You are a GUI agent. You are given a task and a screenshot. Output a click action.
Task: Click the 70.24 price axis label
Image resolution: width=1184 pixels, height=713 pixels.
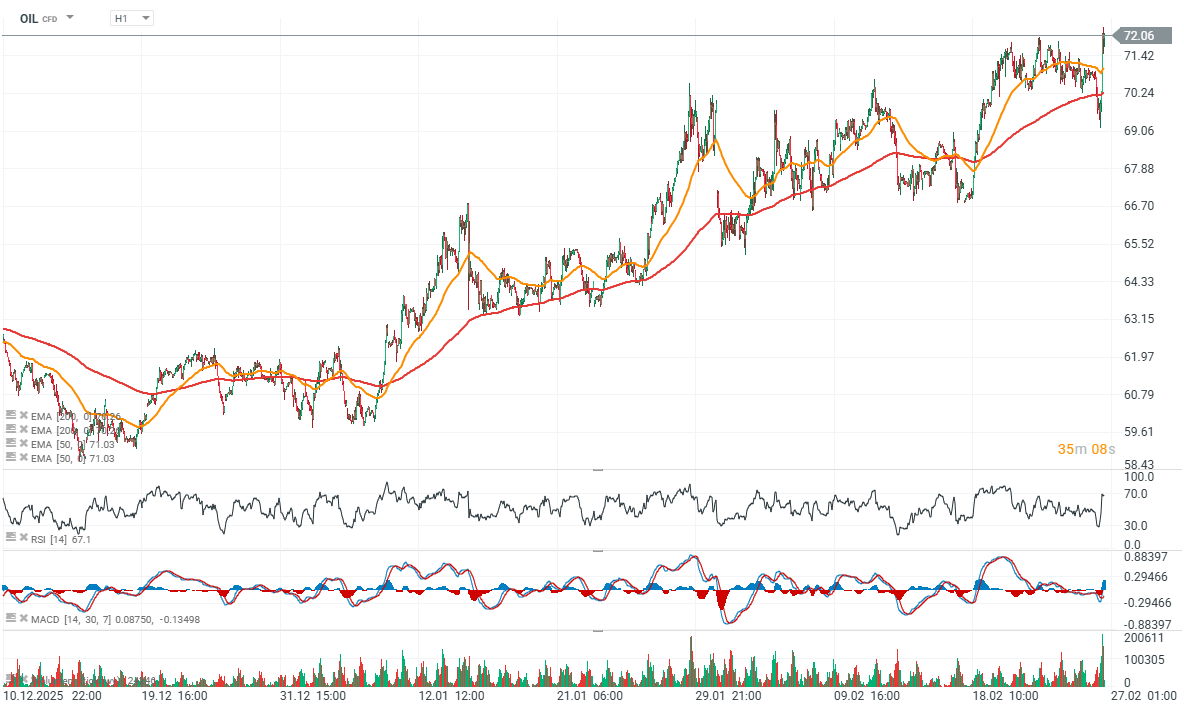click(x=1139, y=93)
